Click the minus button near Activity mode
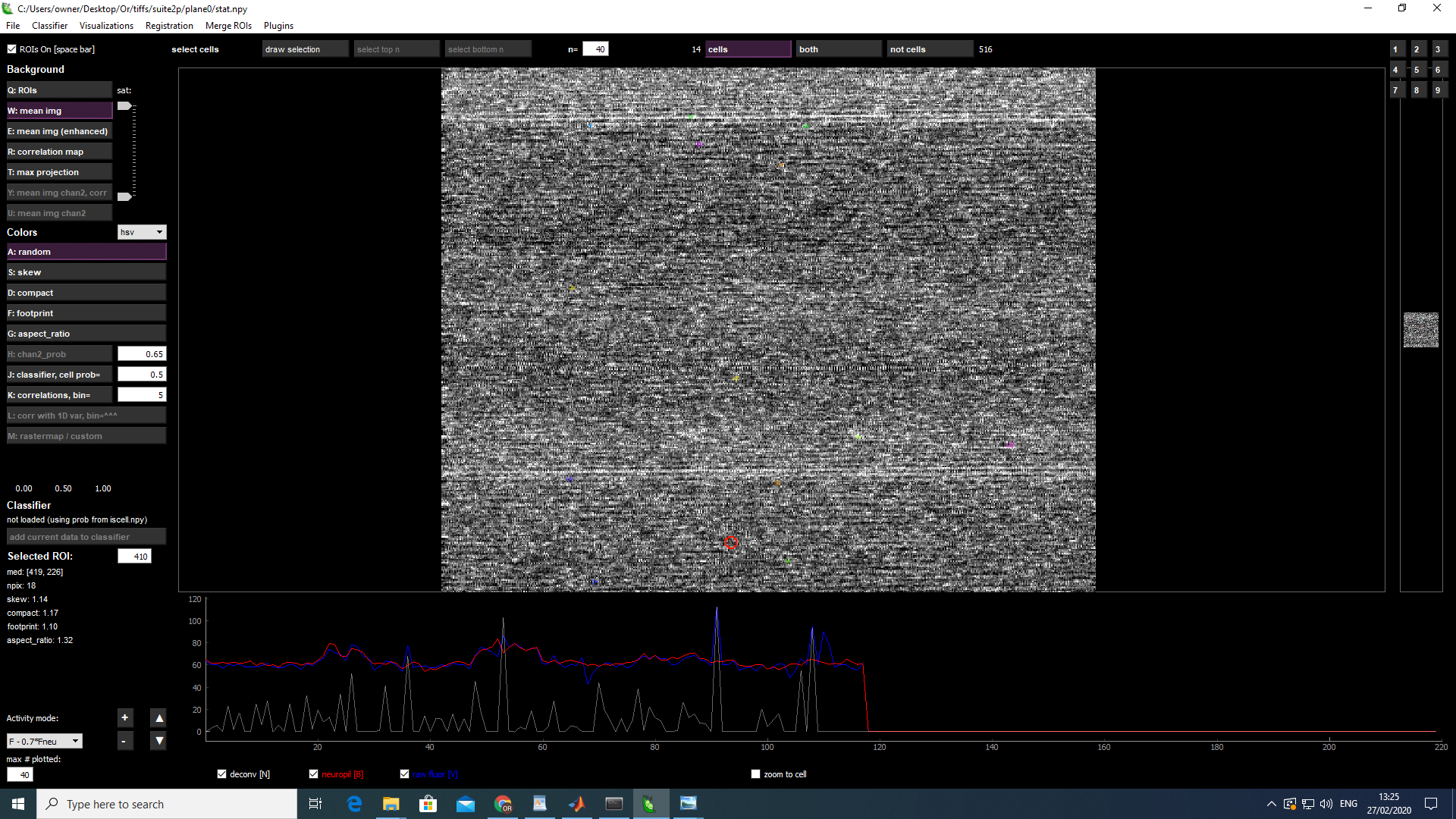1456x819 pixels. (x=125, y=741)
